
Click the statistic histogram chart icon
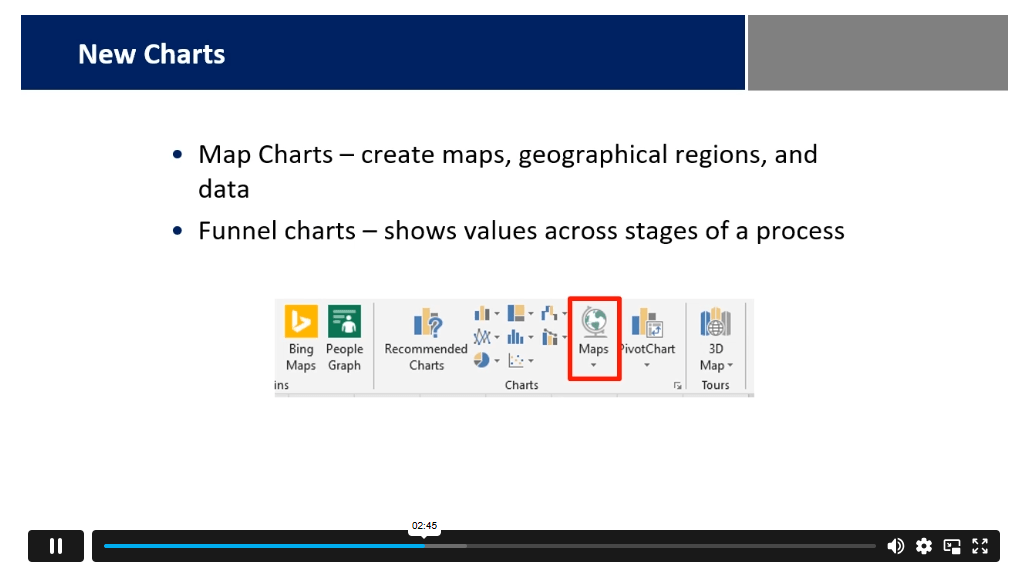point(516,336)
